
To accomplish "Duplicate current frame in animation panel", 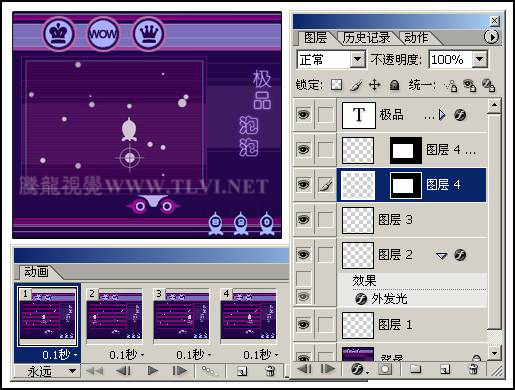I will click(x=241, y=371).
